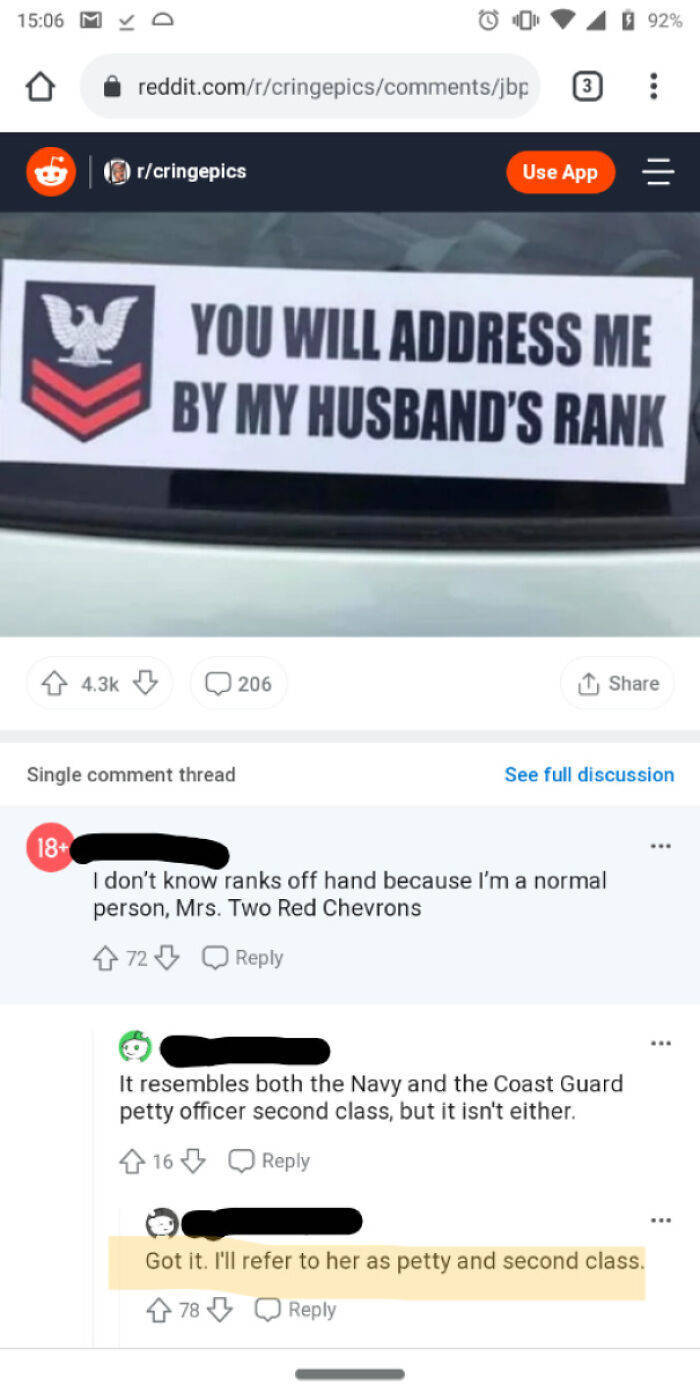Expand options for highlighted bottom comment
700x1400 pixels.
tap(660, 1221)
